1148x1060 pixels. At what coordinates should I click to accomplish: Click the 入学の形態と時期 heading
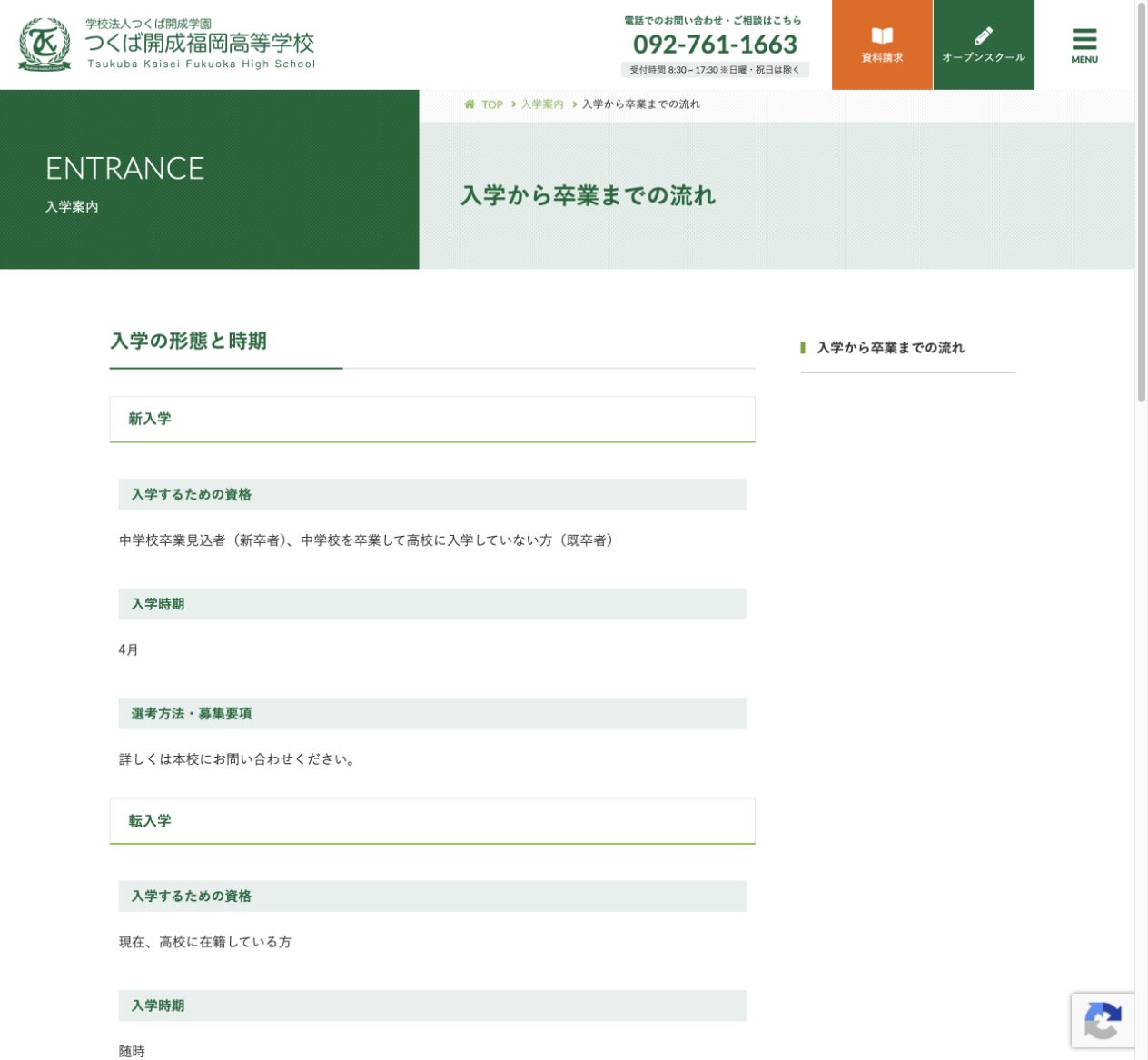click(189, 341)
